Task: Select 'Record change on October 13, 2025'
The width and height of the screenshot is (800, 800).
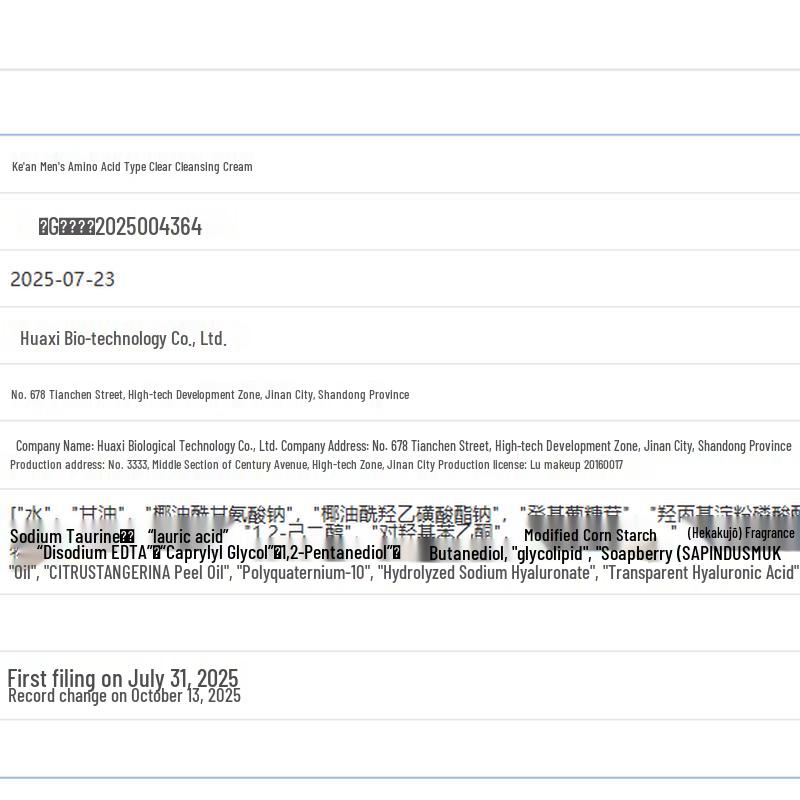Action: pyautogui.click(x=124, y=696)
